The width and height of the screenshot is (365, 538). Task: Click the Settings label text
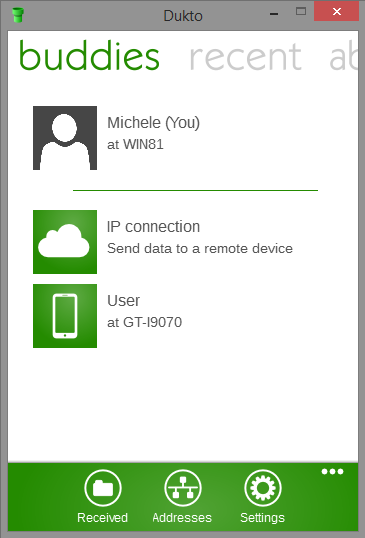click(x=262, y=517)
